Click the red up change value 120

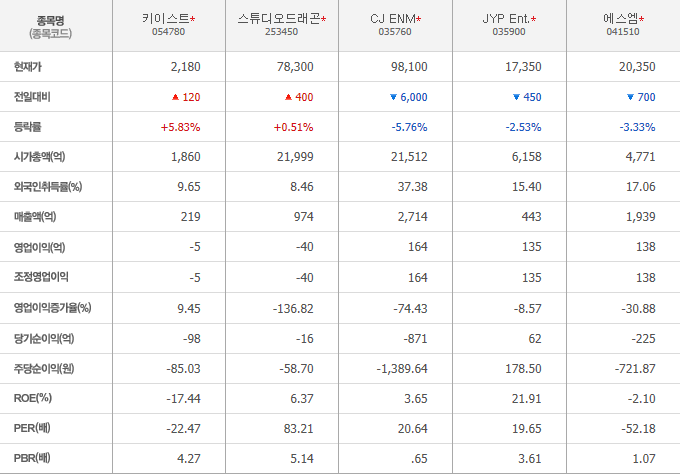[x=191, y=97]
